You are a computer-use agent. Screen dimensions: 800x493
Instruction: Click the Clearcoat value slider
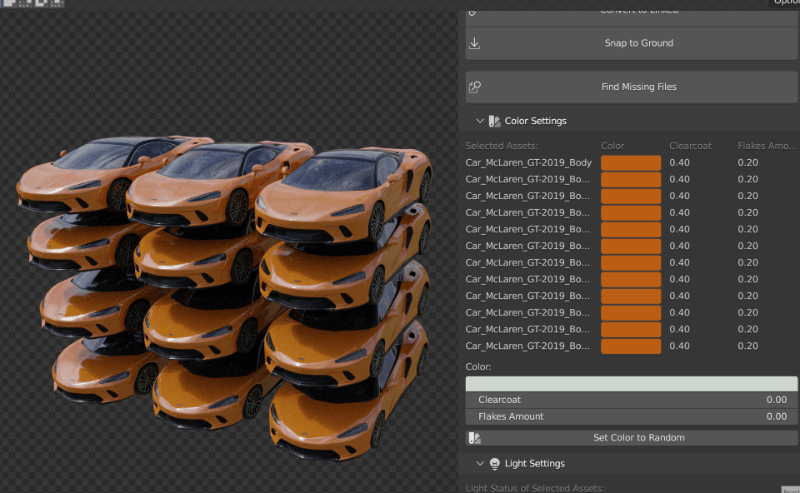[x=631, y=400]
